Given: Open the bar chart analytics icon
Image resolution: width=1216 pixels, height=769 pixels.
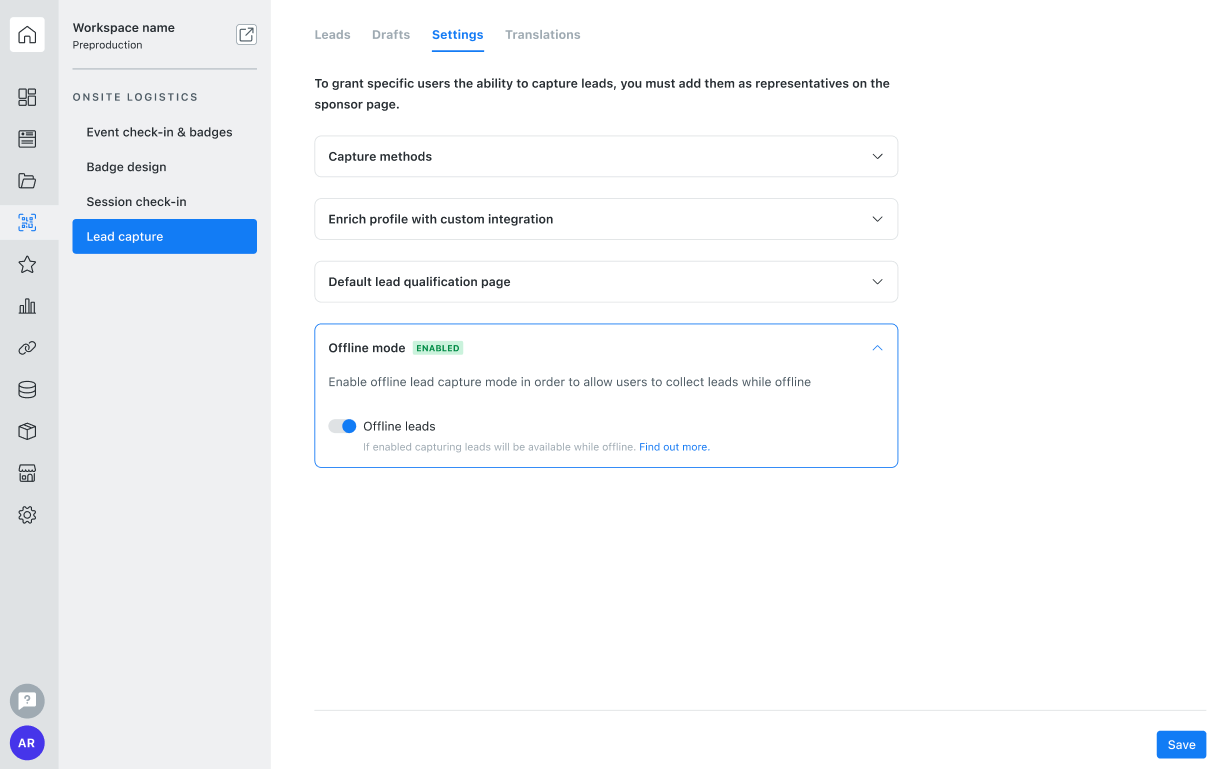Looking at the screenshot, I should 27,307.
